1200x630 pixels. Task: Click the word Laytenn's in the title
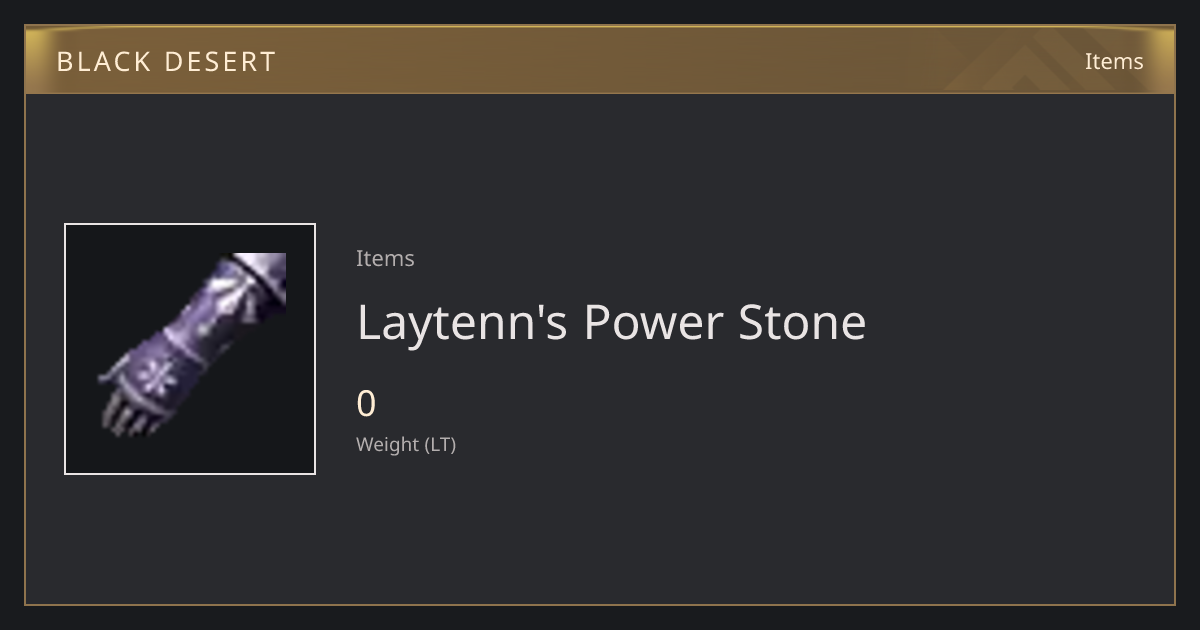(x=463, y=322)
